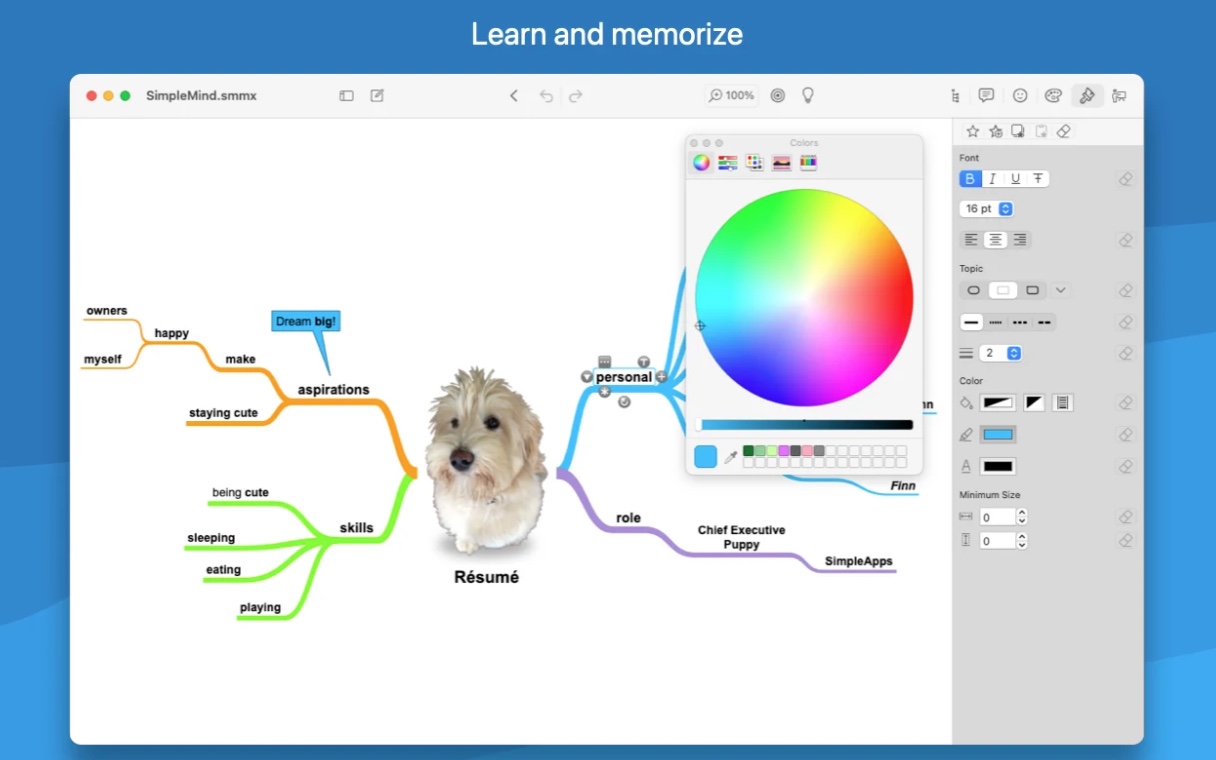
Task: Align text left
Action: [971, 240]
